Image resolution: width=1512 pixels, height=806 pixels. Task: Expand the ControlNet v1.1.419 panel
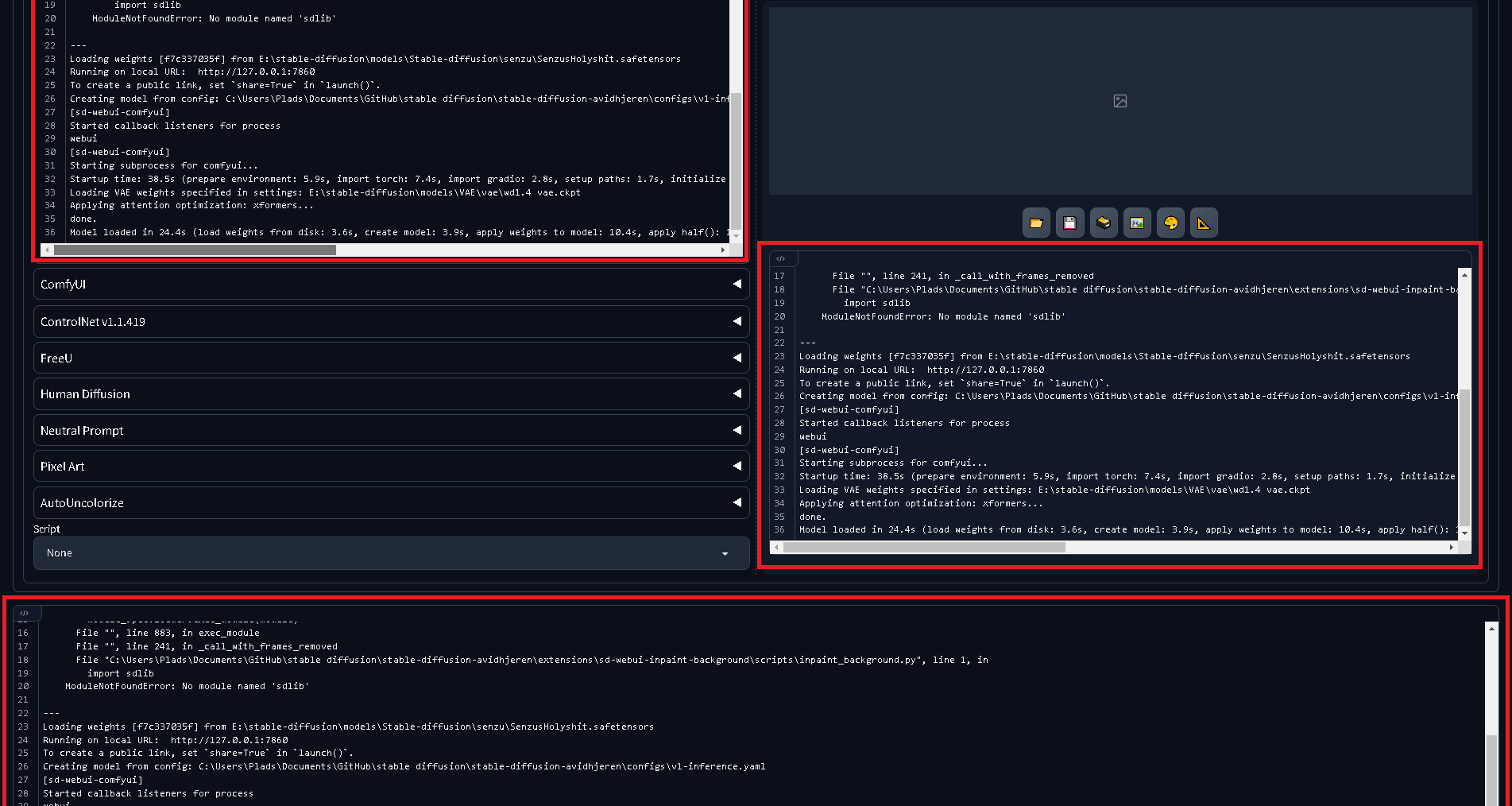point(391,321)
